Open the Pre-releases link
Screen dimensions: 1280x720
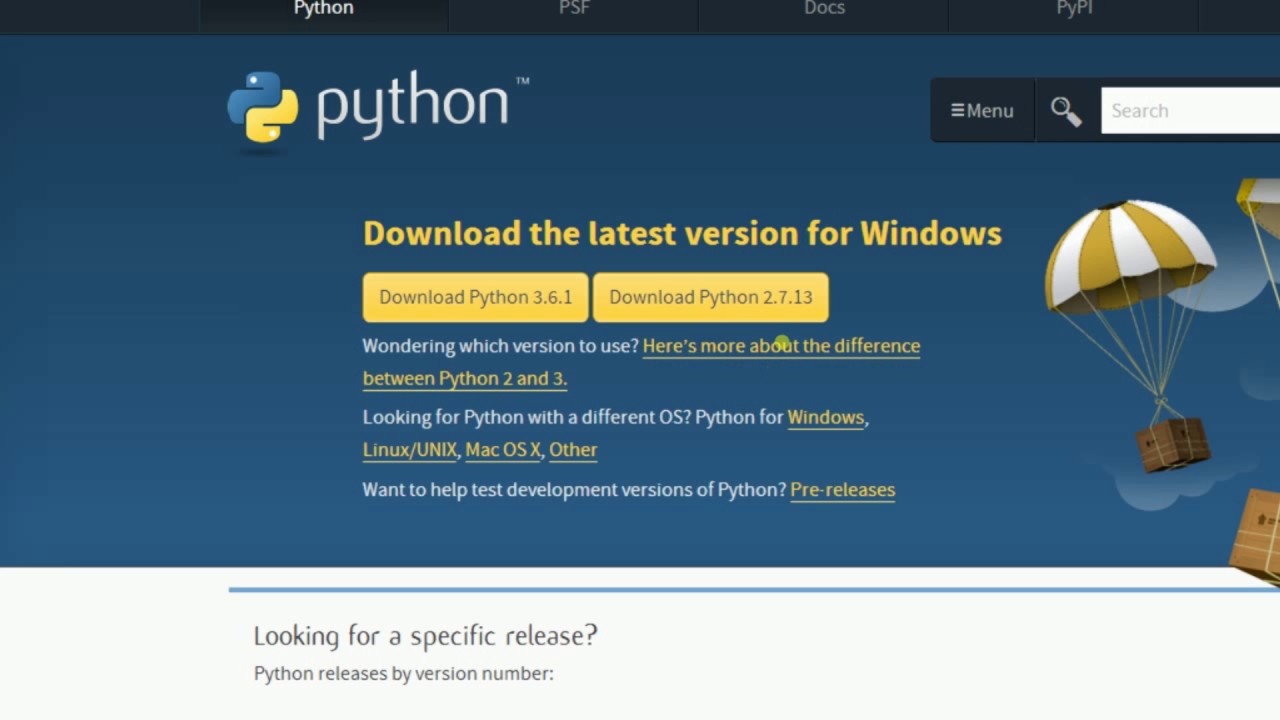click(x=842, y=490)
